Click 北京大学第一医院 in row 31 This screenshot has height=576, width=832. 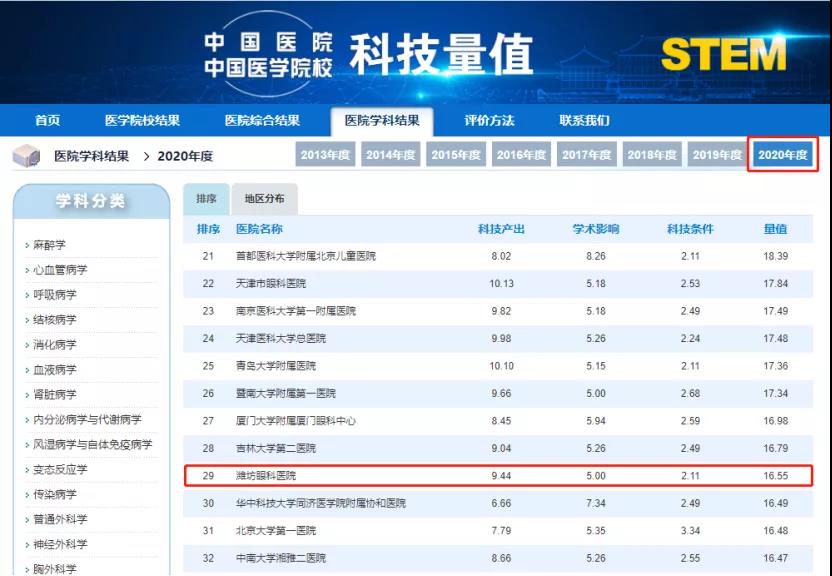[x=275, y=530]
